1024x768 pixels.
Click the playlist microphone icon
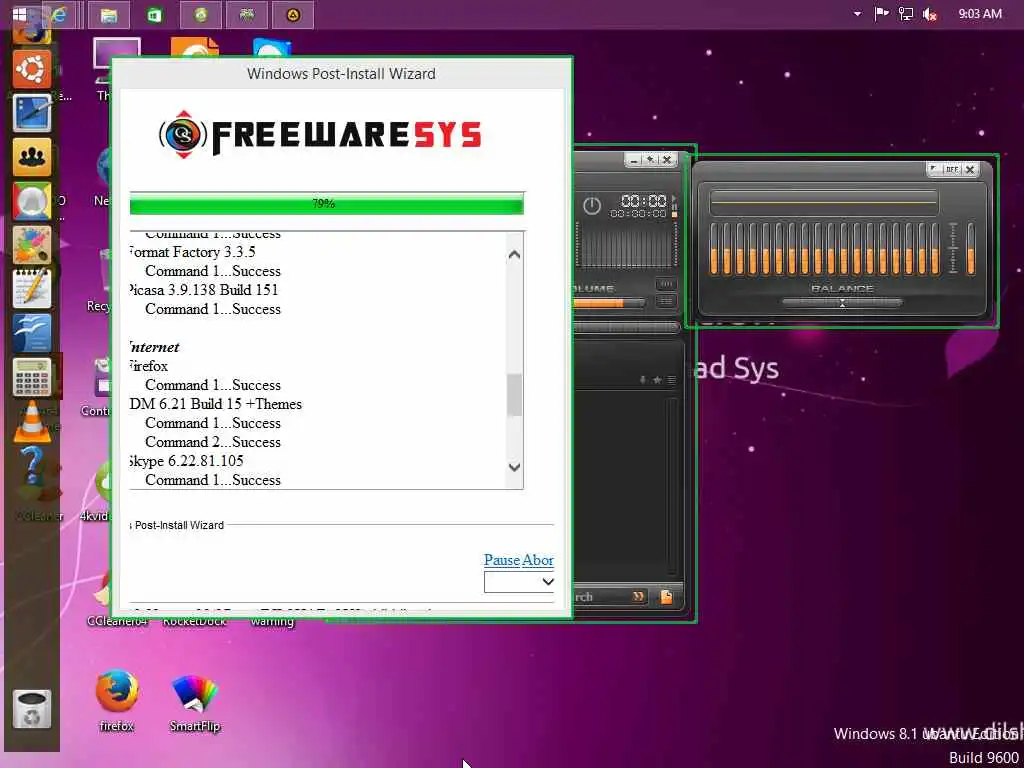pos(643,379)
